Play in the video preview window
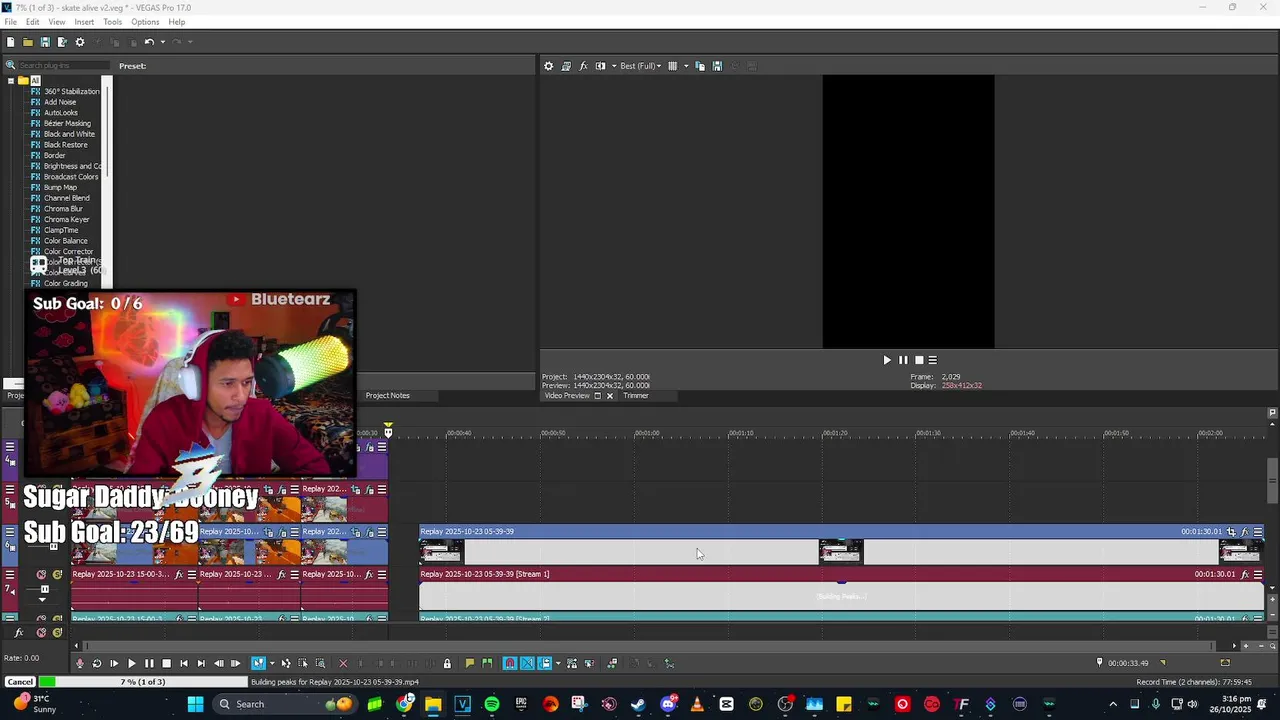This screenshot has height=720, width=1280. 886,360
